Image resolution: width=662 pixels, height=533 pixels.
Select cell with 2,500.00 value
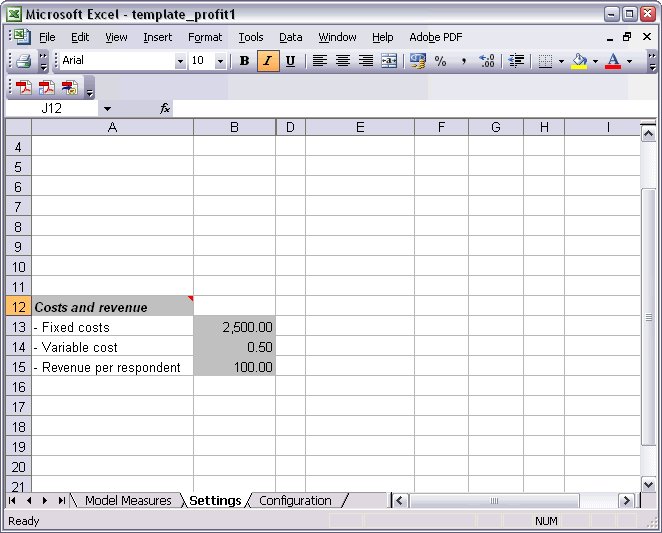point(234,327)
